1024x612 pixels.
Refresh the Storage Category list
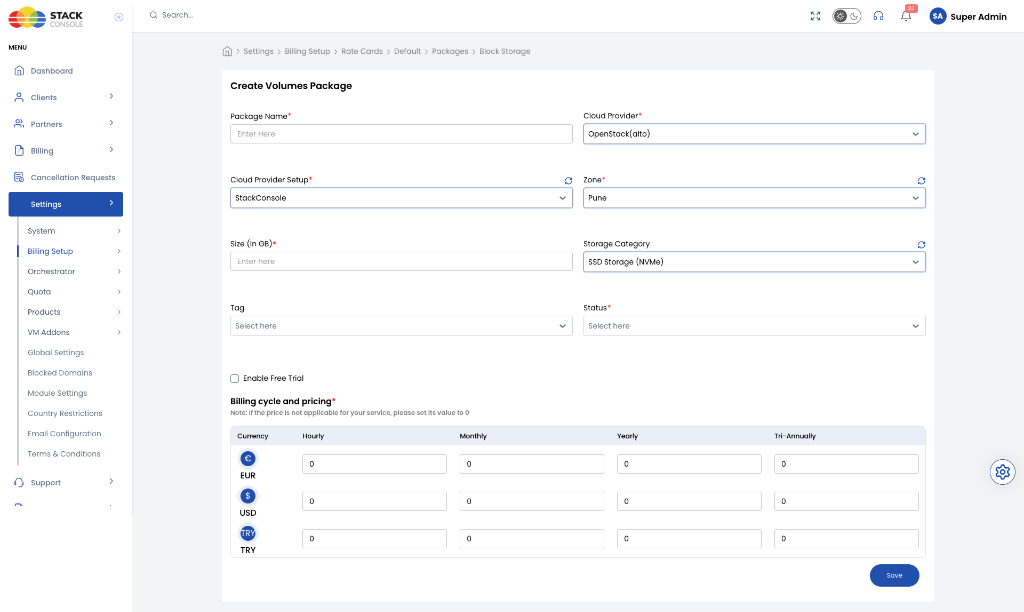pyautogui.click(x=921, y=244)
